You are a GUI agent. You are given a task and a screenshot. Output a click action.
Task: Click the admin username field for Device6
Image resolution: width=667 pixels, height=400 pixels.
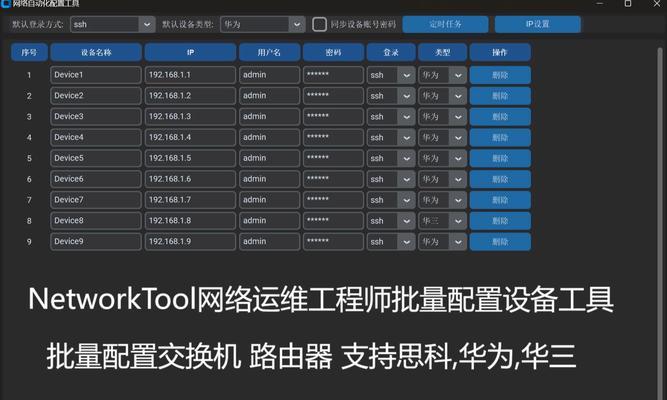point(269,179)
